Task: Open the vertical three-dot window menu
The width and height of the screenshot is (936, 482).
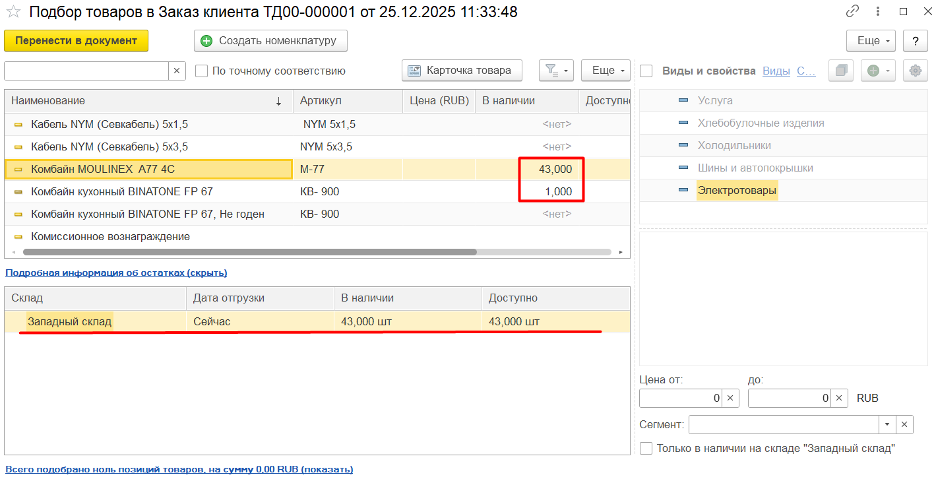Action: tap(875, 11)
